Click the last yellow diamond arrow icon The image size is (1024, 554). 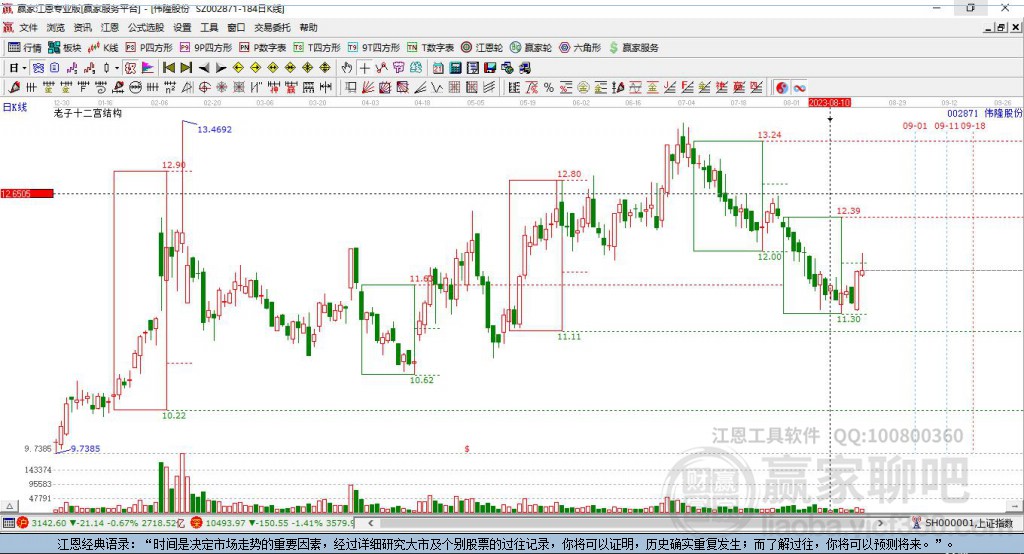tap(325, 68)
